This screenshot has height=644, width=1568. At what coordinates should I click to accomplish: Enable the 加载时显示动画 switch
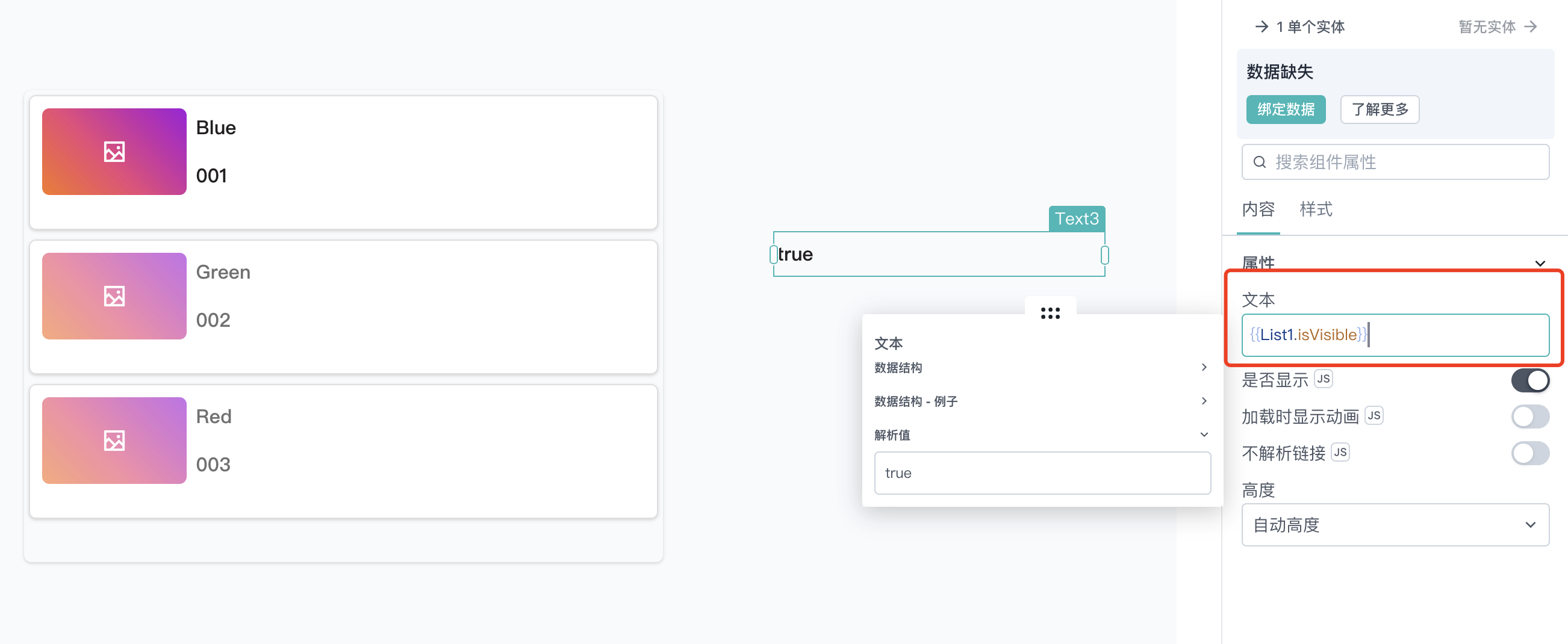[x=1529, y=417]
